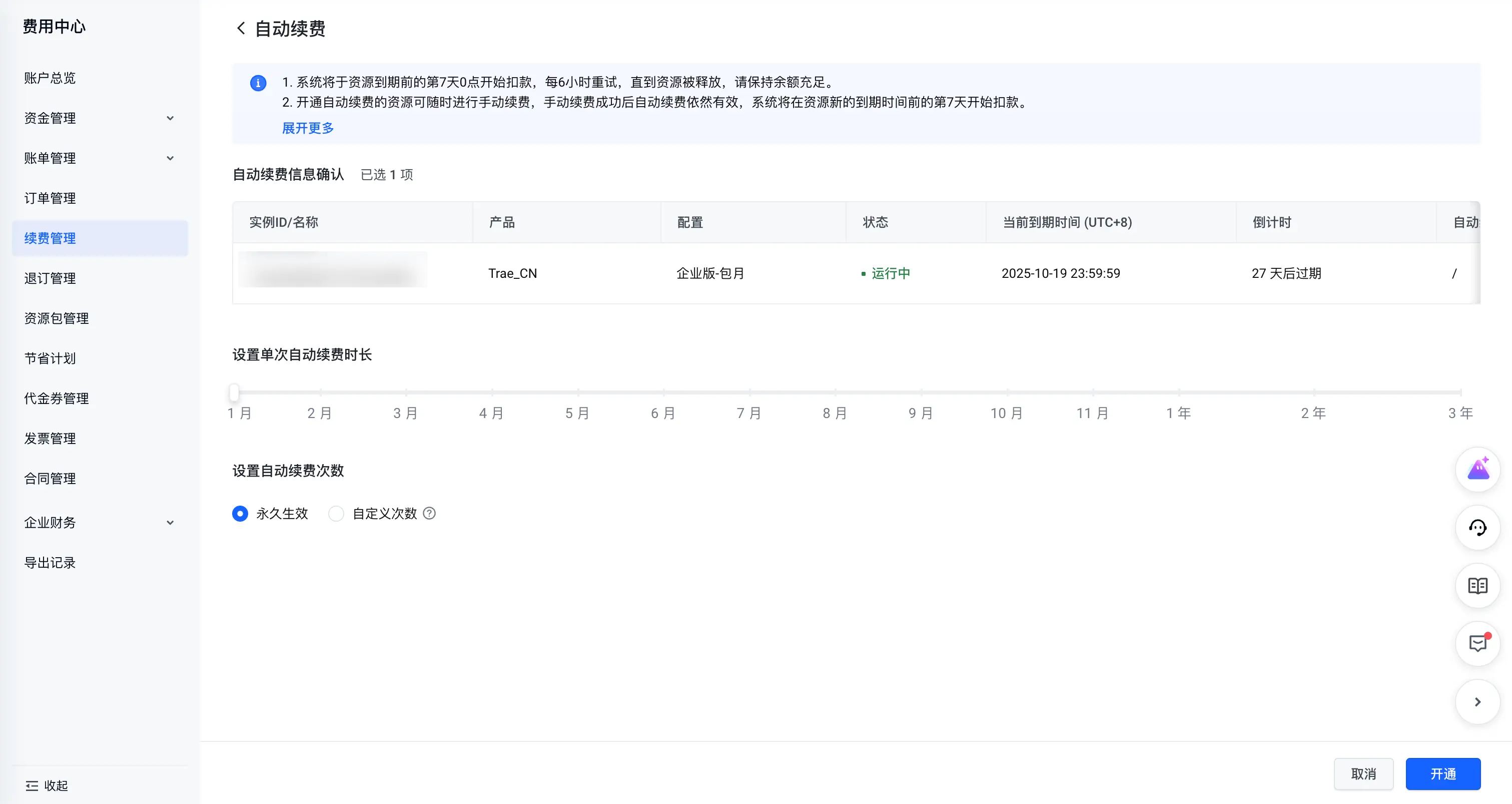
Task: Click the 取消 button
Action: pyautogui.click(x=1363, y=773)
